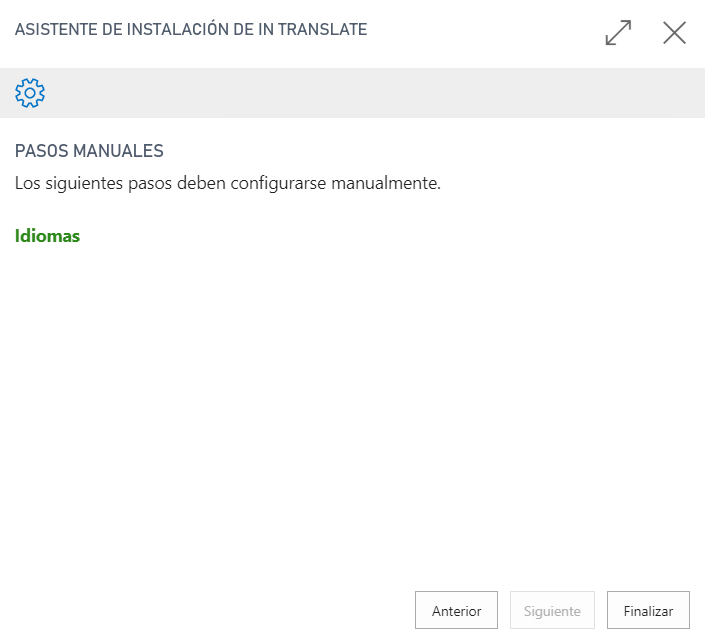Click the word 'TRANSLATE' in the title

(322, 30)
